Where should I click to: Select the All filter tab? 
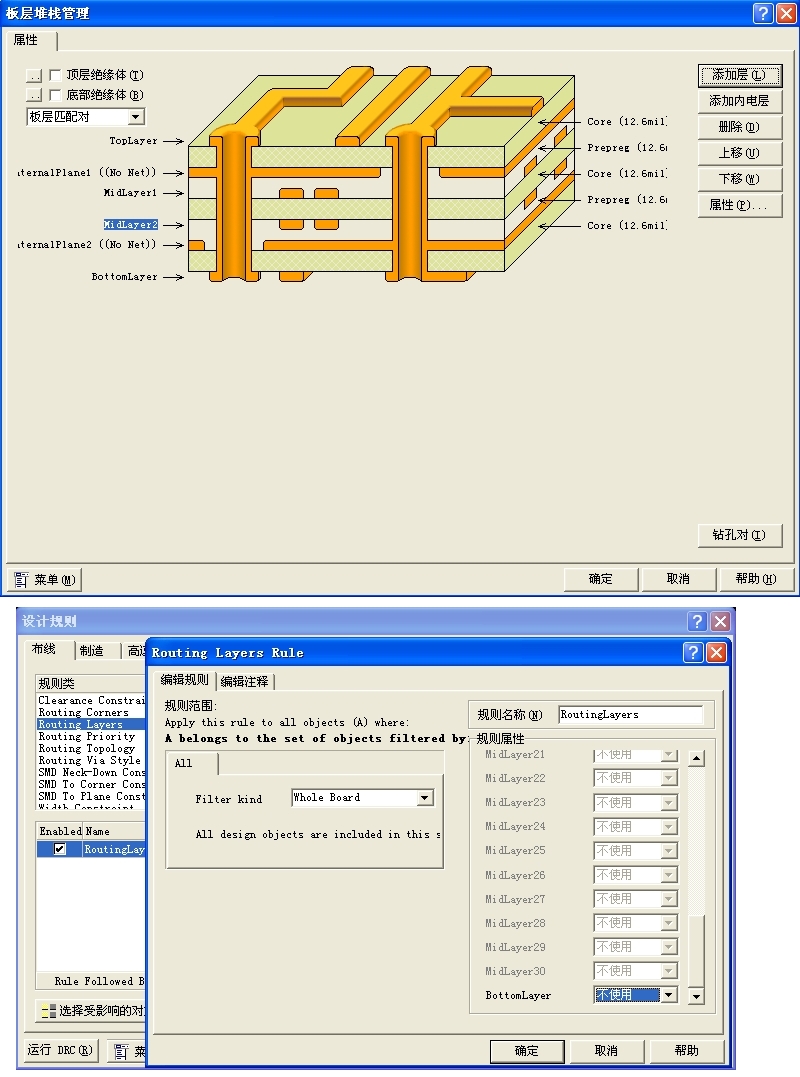click(x=192, y=763)
